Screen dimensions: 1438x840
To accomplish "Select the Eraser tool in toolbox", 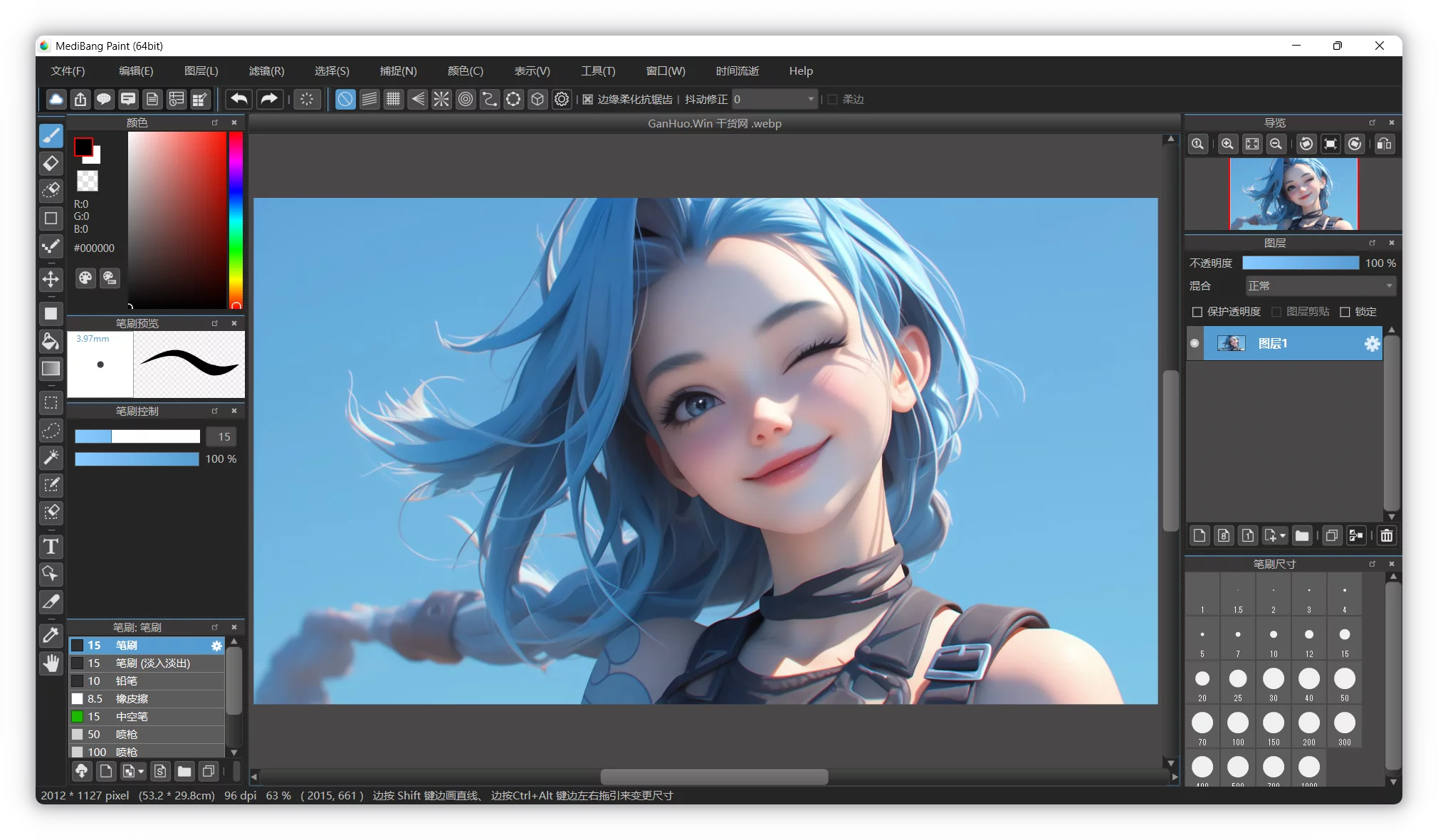I will [x=51, y=164].
